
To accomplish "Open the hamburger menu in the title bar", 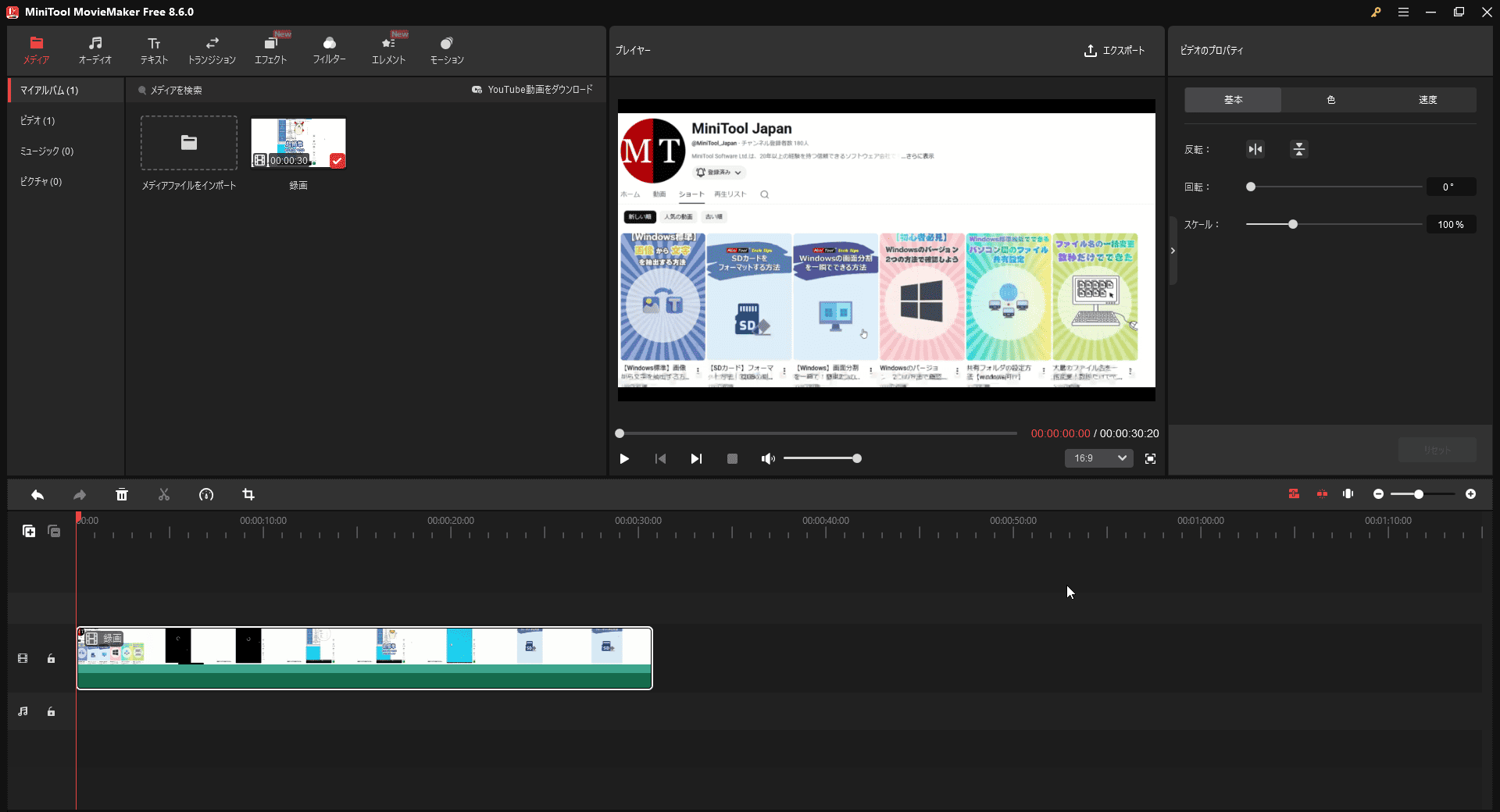I will click(1403, 12).
